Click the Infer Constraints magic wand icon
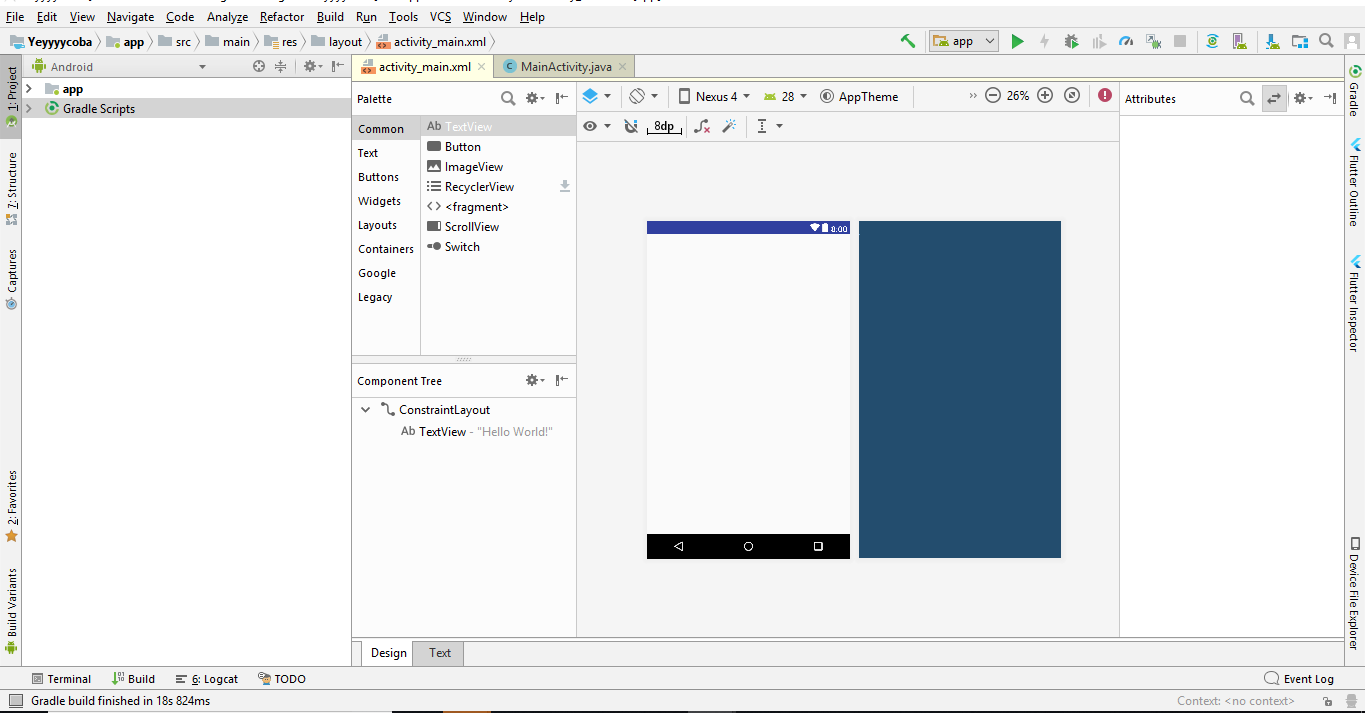Image resolution: width=1365 pixels, height=713 pixels. point(729,126)
